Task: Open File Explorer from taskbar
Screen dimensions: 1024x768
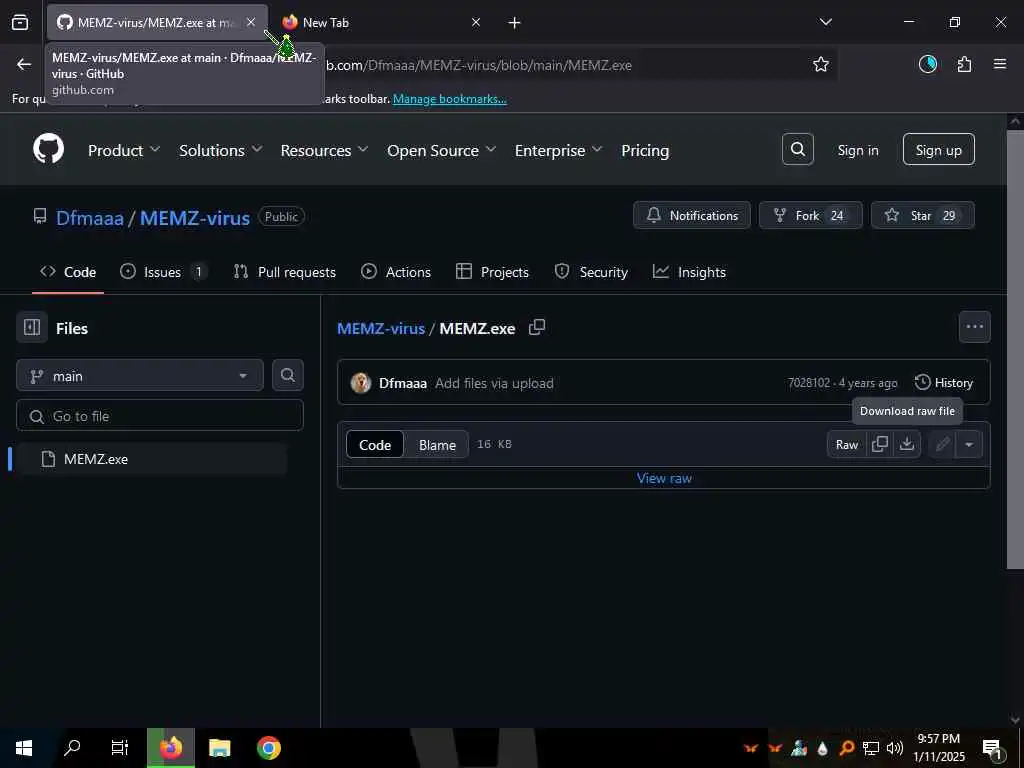Action: [x=219, y=748]
